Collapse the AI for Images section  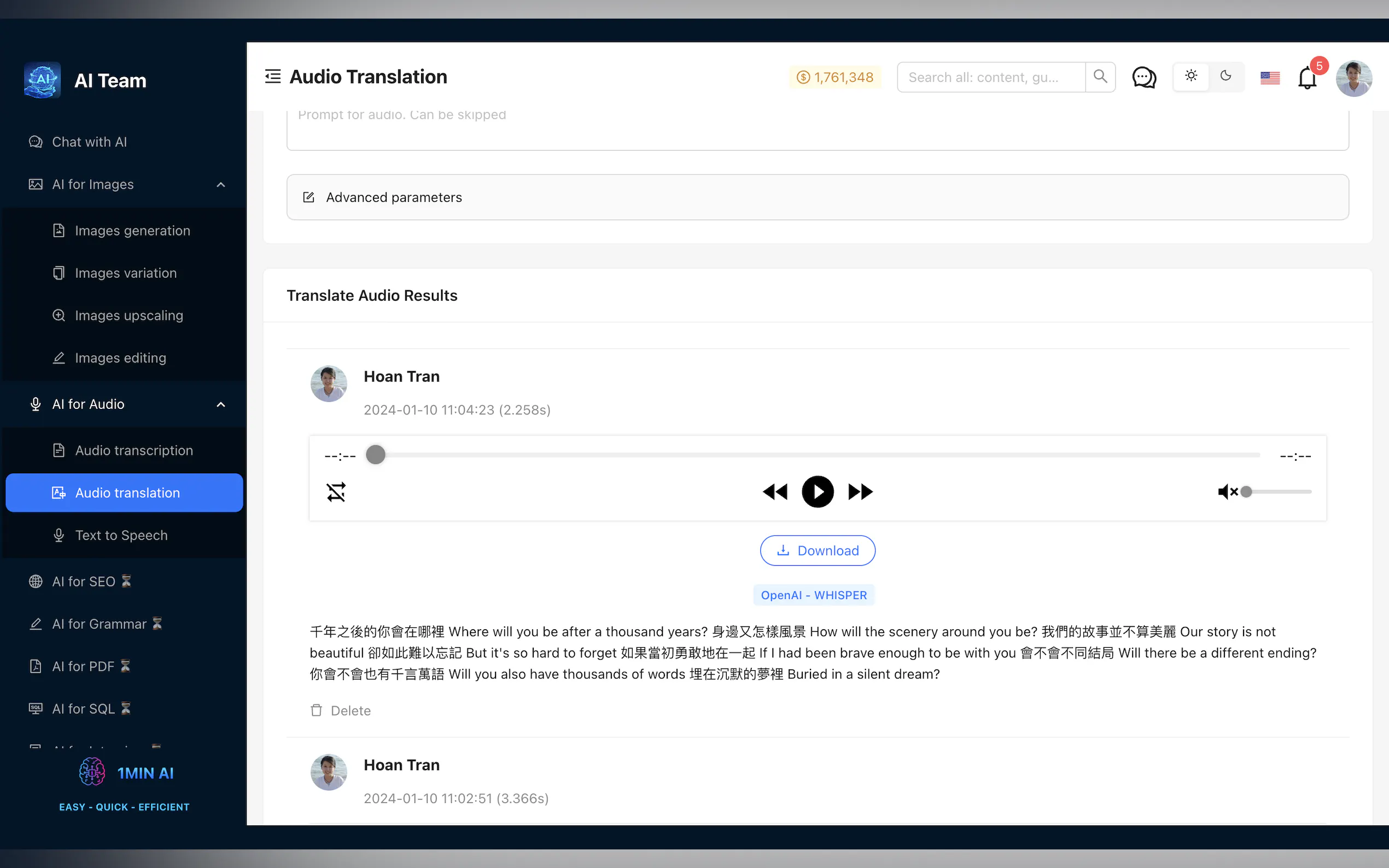220,184
